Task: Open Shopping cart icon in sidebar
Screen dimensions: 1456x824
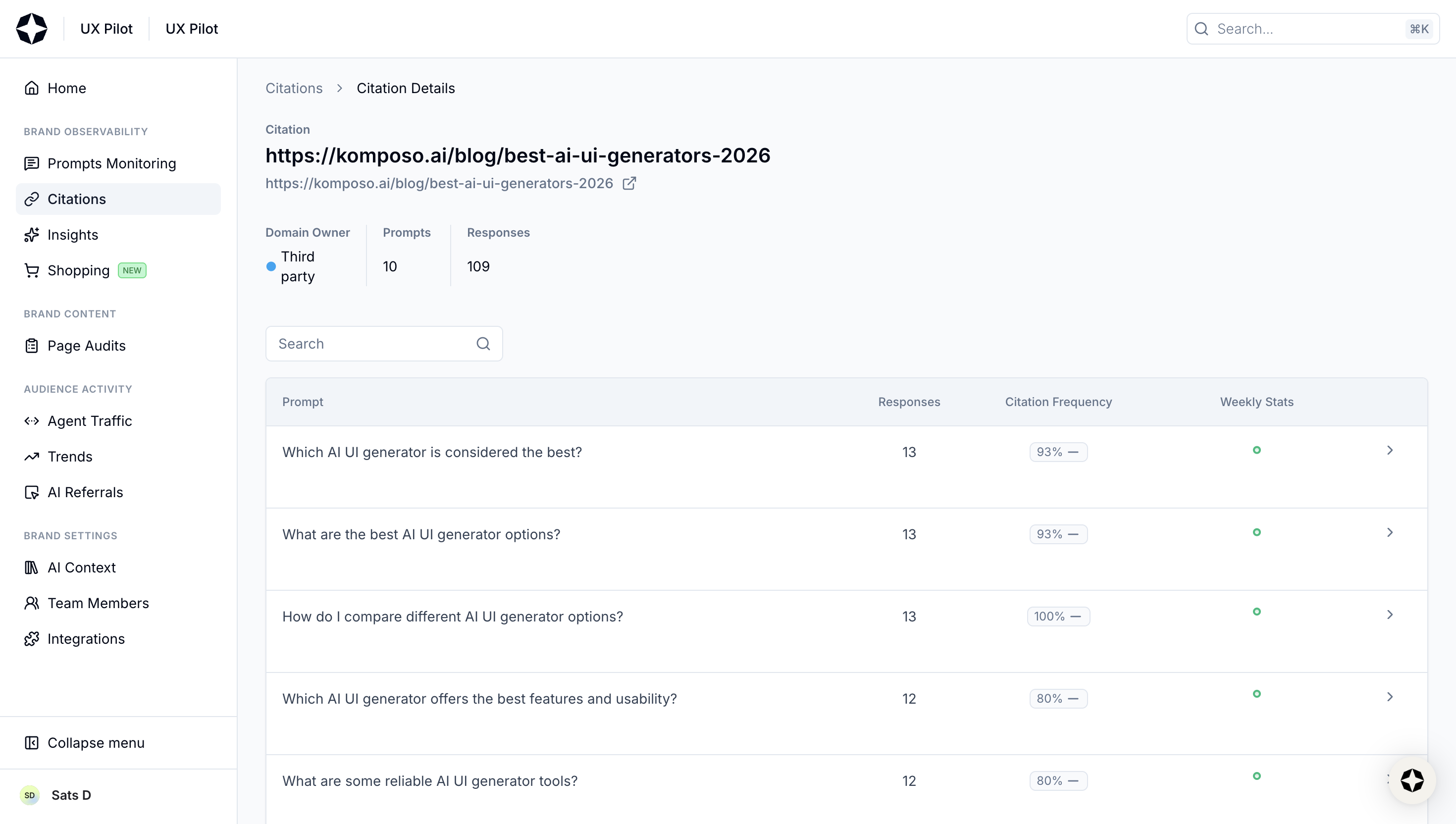Action: coord(32,270)
